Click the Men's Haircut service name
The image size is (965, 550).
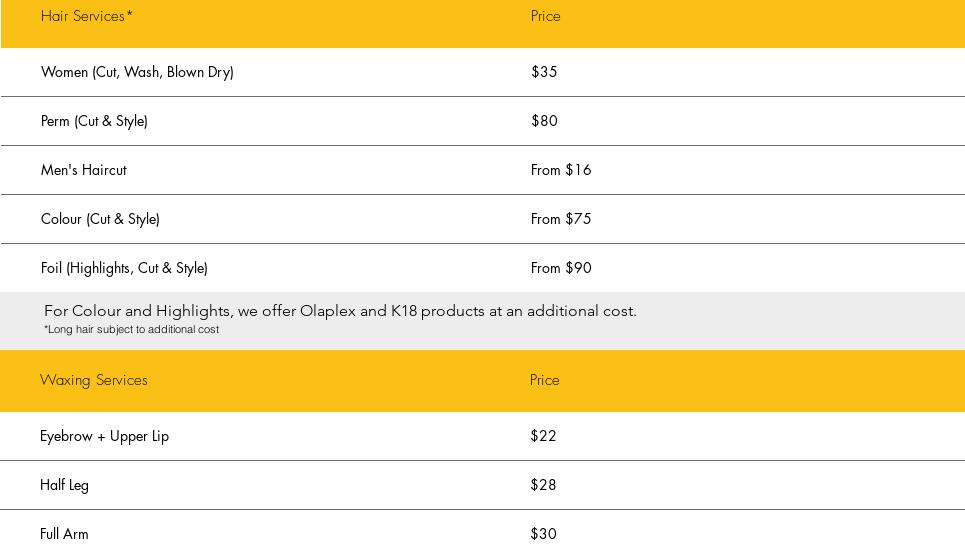click(x=84, y=170)
